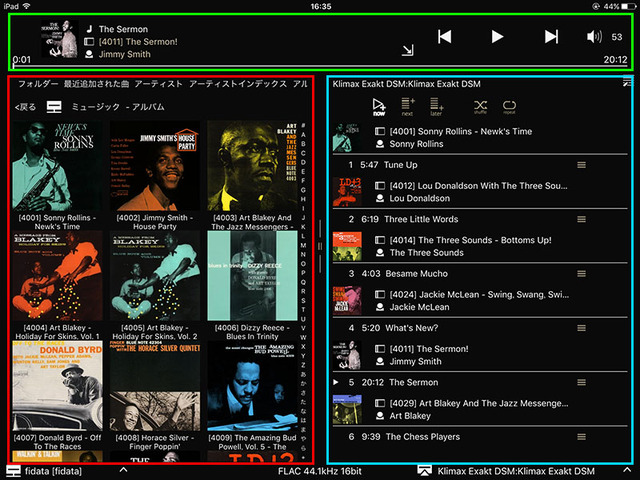Image resolution: width=640 pixels, height=480 pixels.
Task: Tap the volume speaker icon
Action: click(594, 37)
